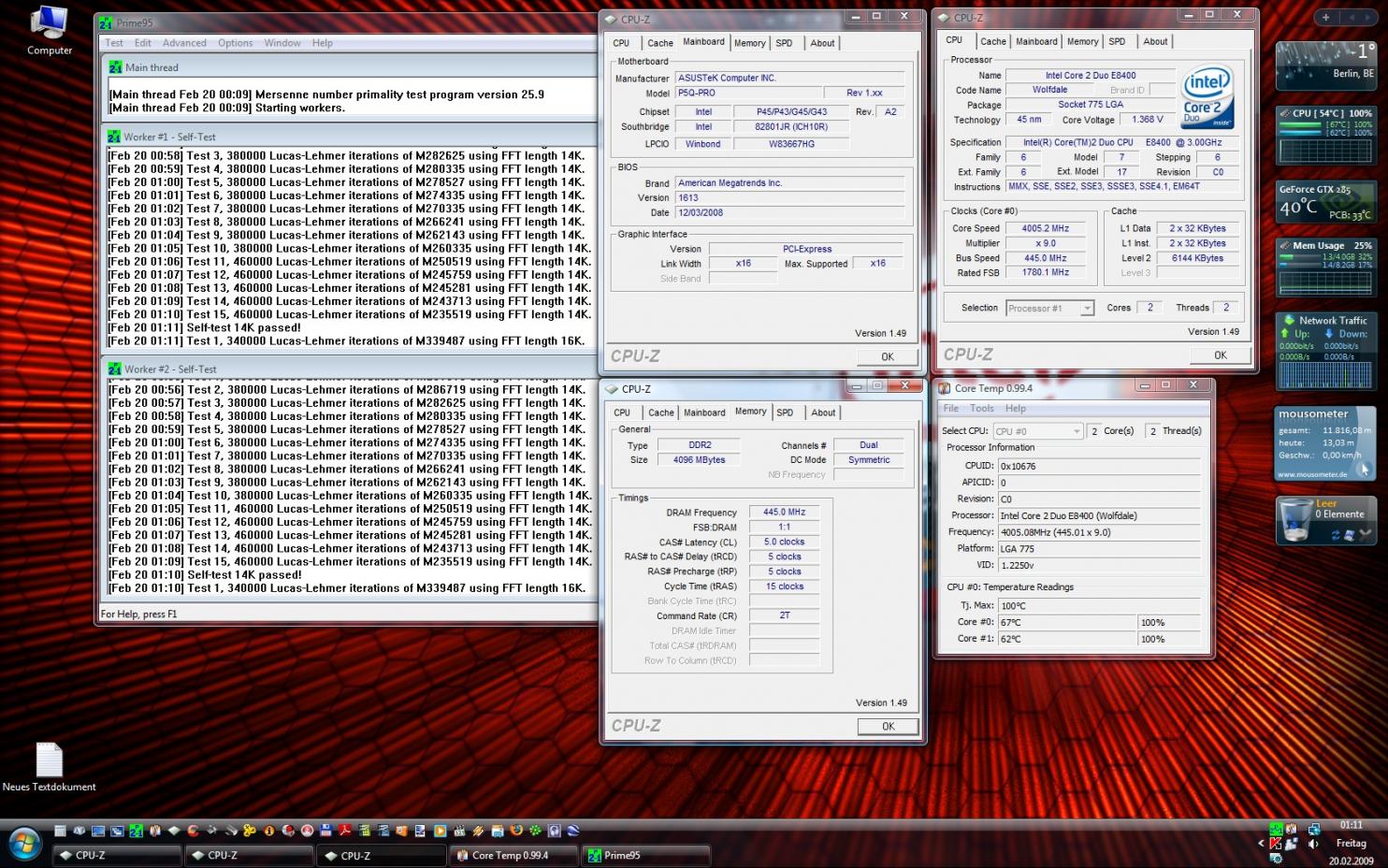Screen dimensions: 1388x868
Task: Open Core Temp Help menu
Action: click(1015, 409)
